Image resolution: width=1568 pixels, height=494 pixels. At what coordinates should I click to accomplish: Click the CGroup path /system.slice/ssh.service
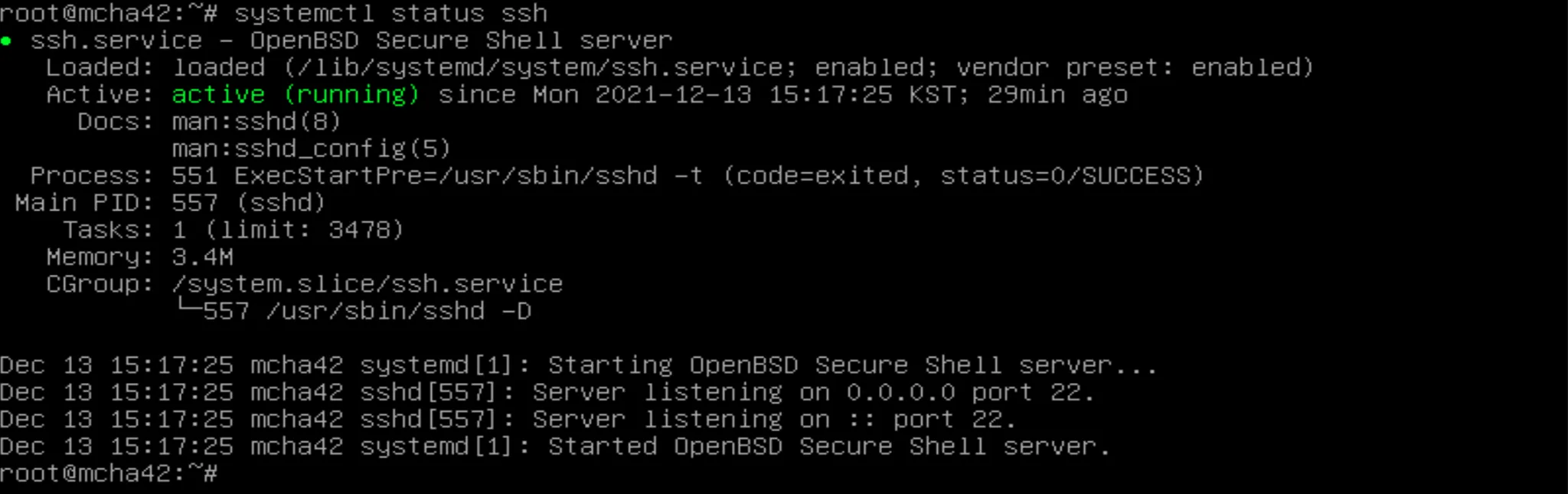coord(367,284)
